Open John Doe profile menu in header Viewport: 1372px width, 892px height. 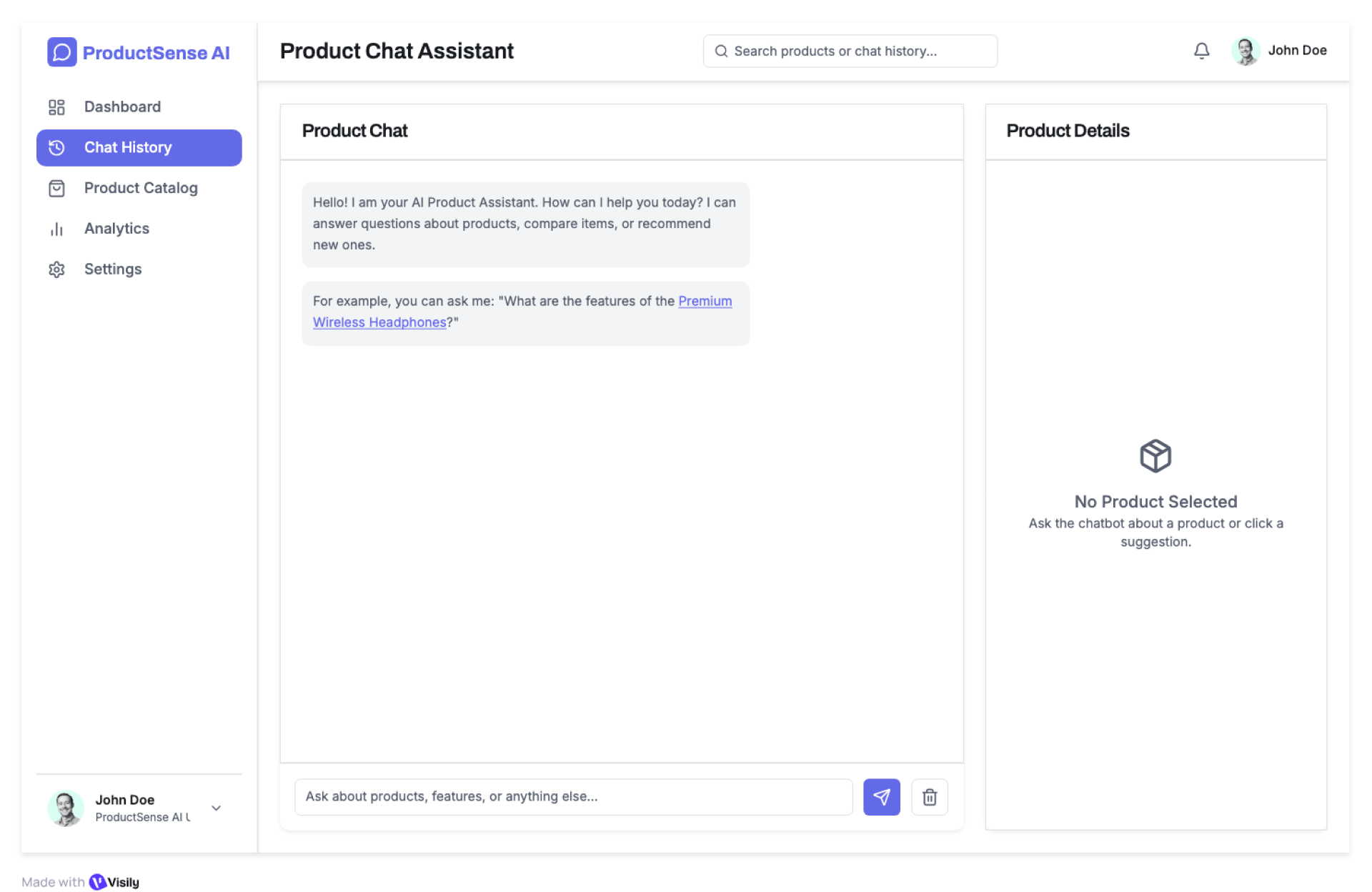[1279, 51]
